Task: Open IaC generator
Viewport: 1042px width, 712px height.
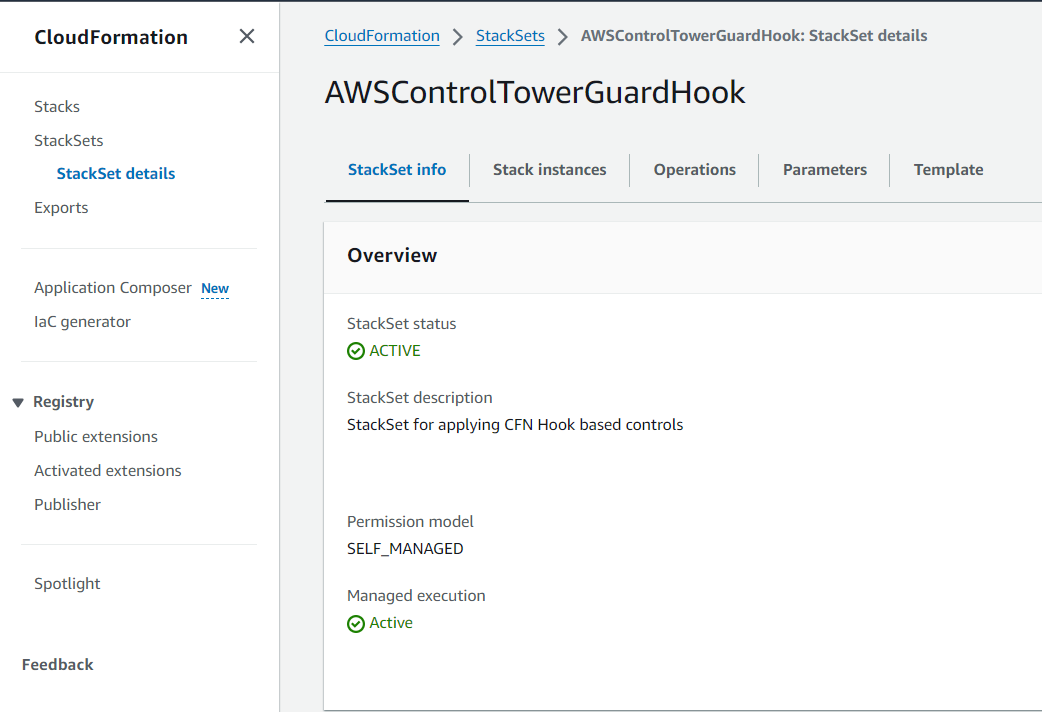Action: point(82,322)
